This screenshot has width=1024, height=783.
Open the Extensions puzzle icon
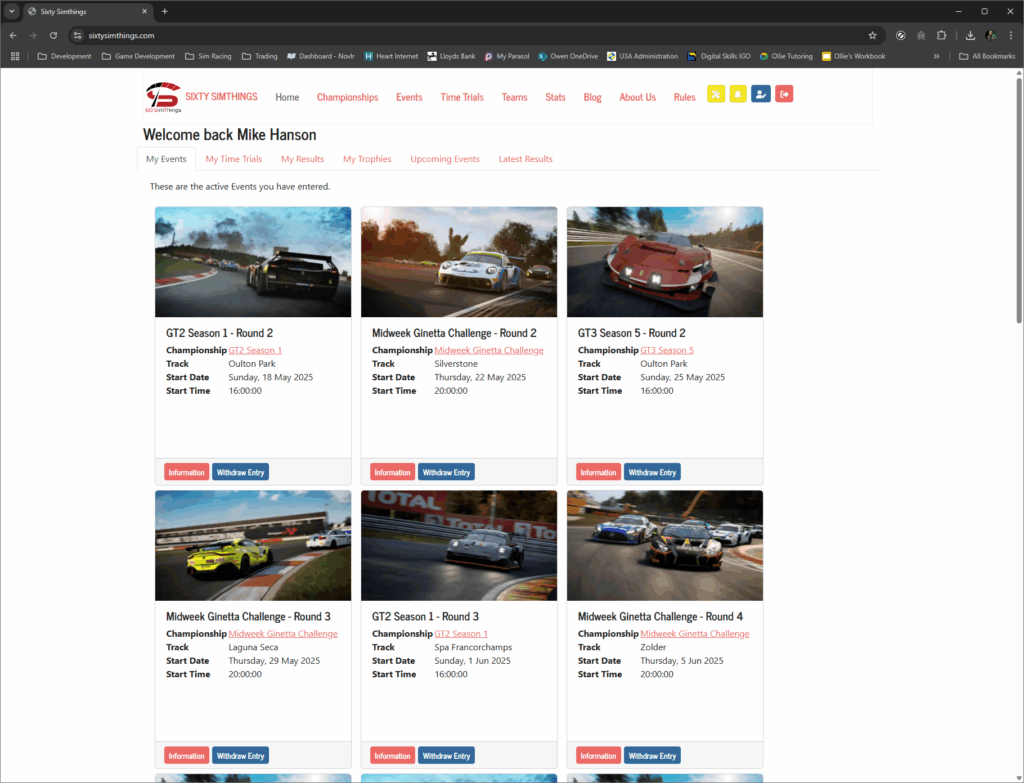[941, 35]
